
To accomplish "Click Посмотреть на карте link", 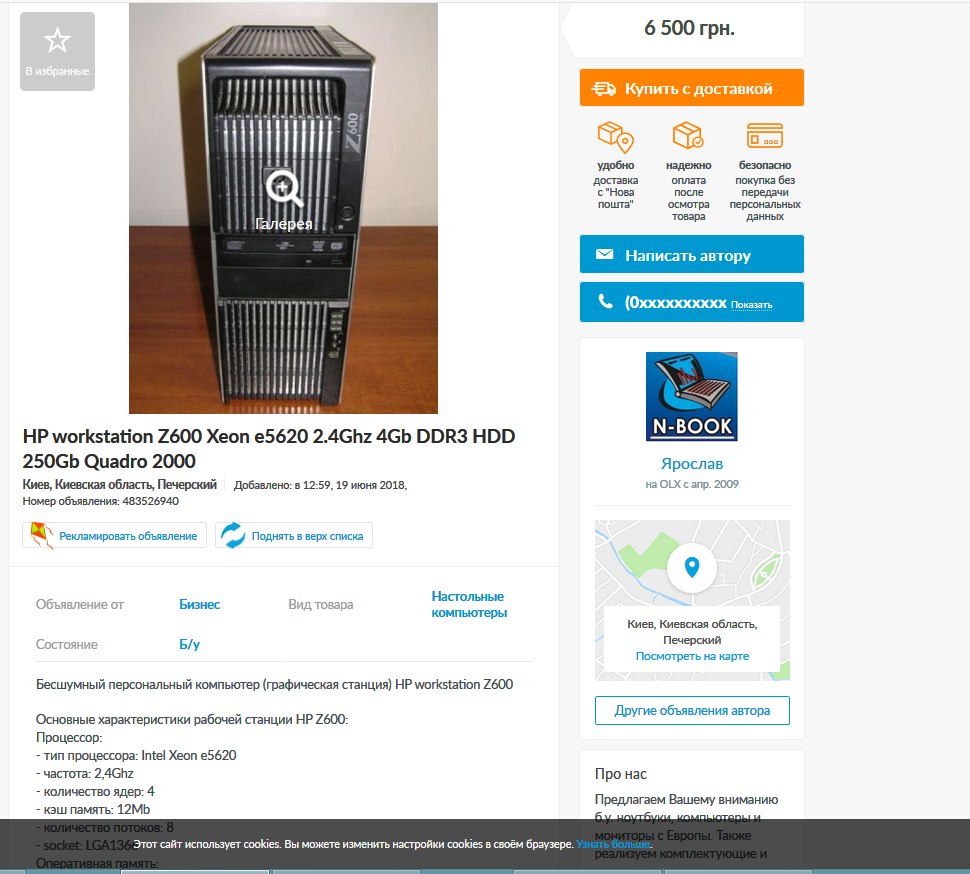I will coord(692,656).
